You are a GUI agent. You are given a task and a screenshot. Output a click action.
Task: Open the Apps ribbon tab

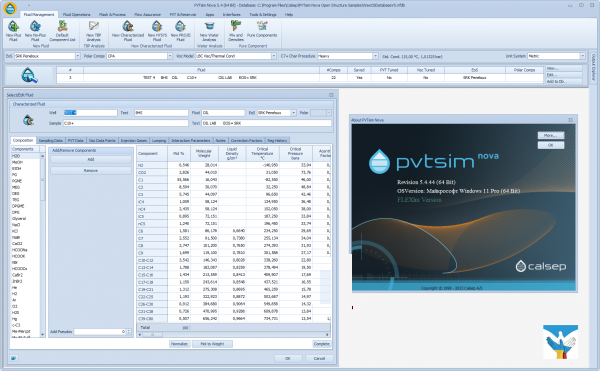(210, 15)
